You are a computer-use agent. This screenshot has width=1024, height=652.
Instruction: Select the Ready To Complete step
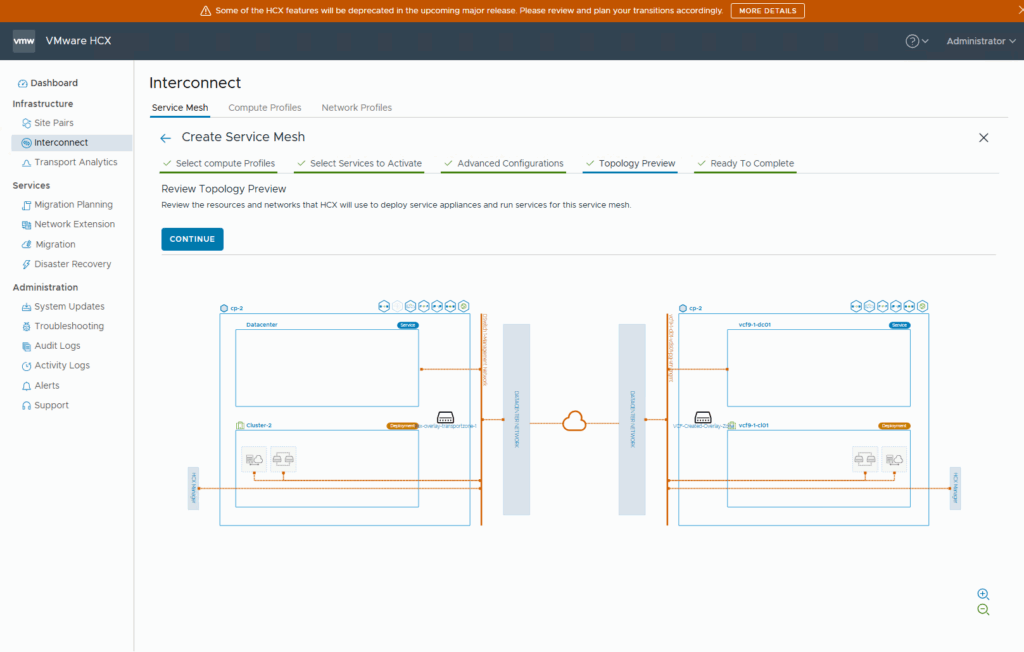751,164
